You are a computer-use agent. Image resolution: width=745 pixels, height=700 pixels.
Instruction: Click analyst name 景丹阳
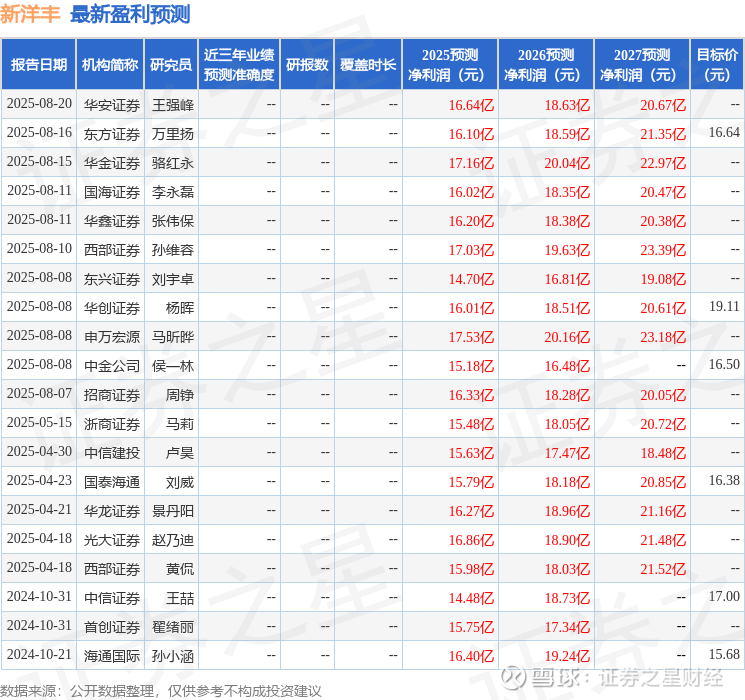click(x=172, y=511)
